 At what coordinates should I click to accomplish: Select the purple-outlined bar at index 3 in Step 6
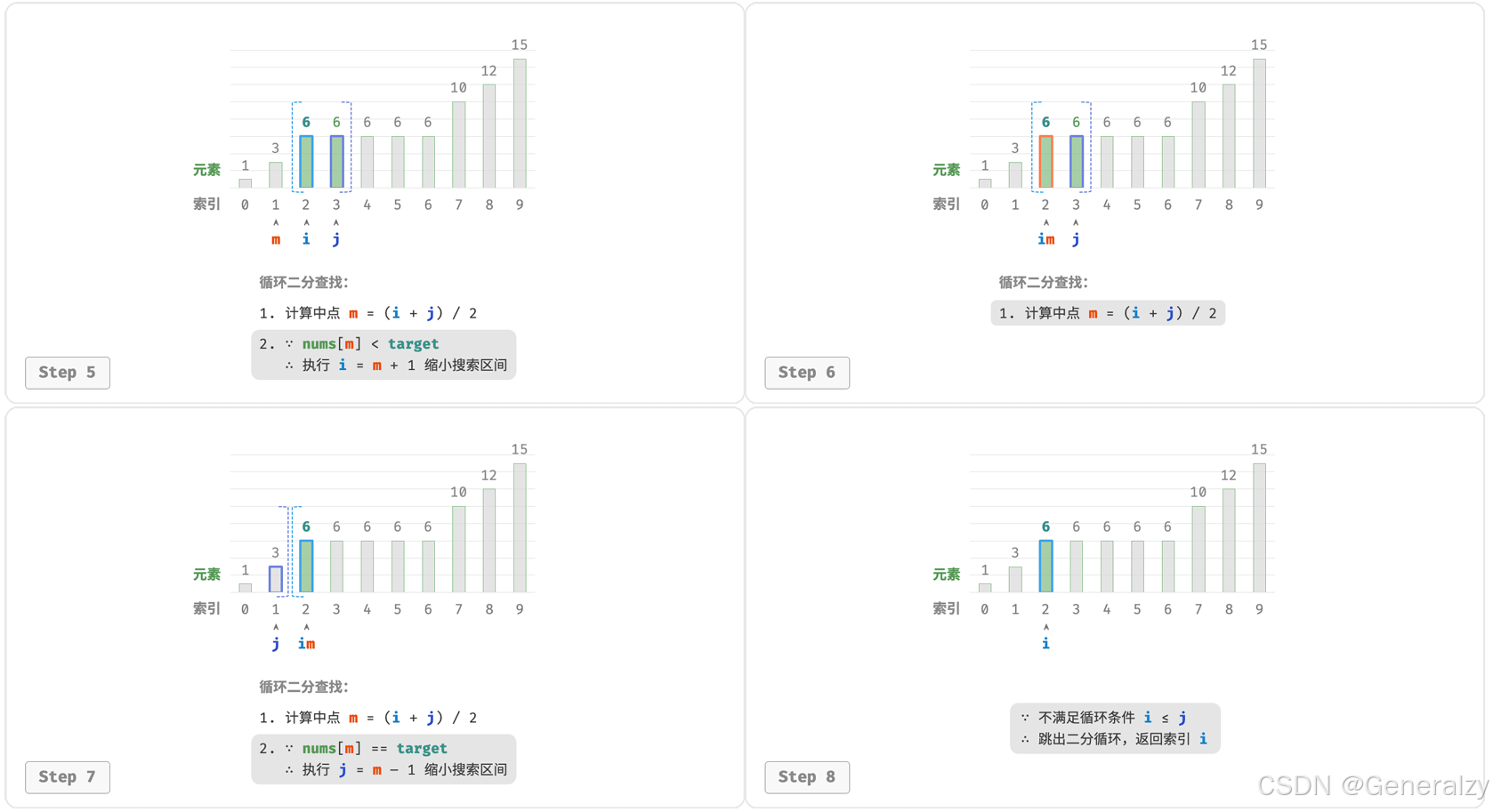pyautogui.click(x=1077, y=162)
